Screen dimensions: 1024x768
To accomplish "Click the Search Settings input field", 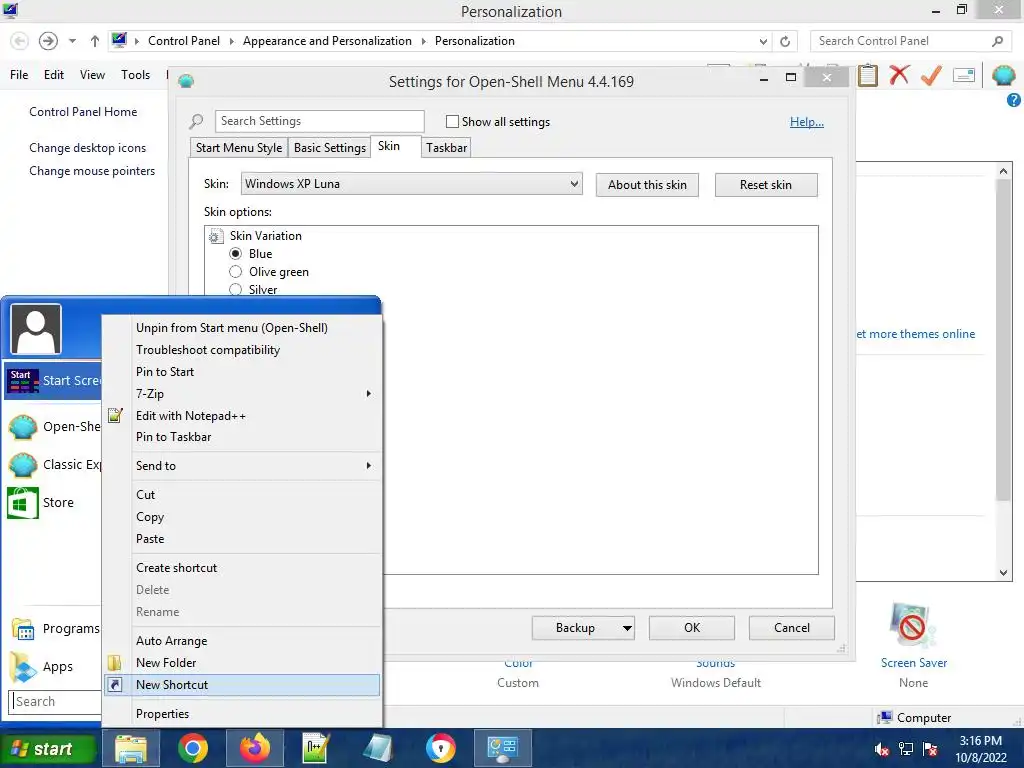I will [319, 121].
